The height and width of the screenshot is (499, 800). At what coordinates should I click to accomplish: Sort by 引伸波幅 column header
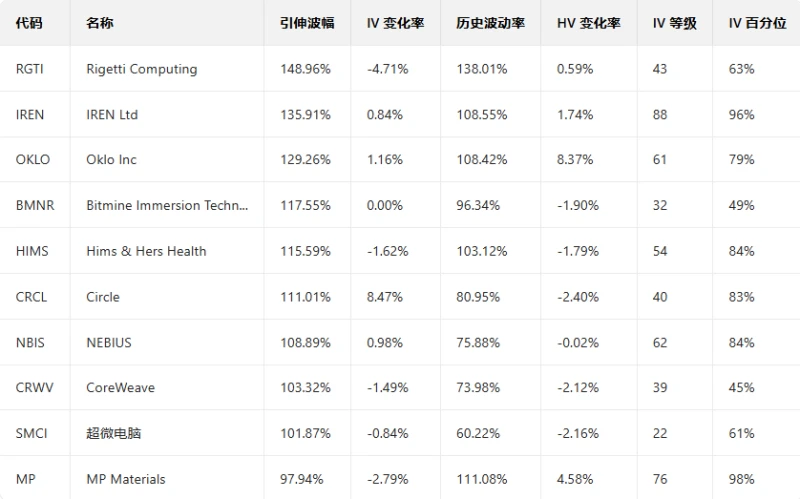307,23
